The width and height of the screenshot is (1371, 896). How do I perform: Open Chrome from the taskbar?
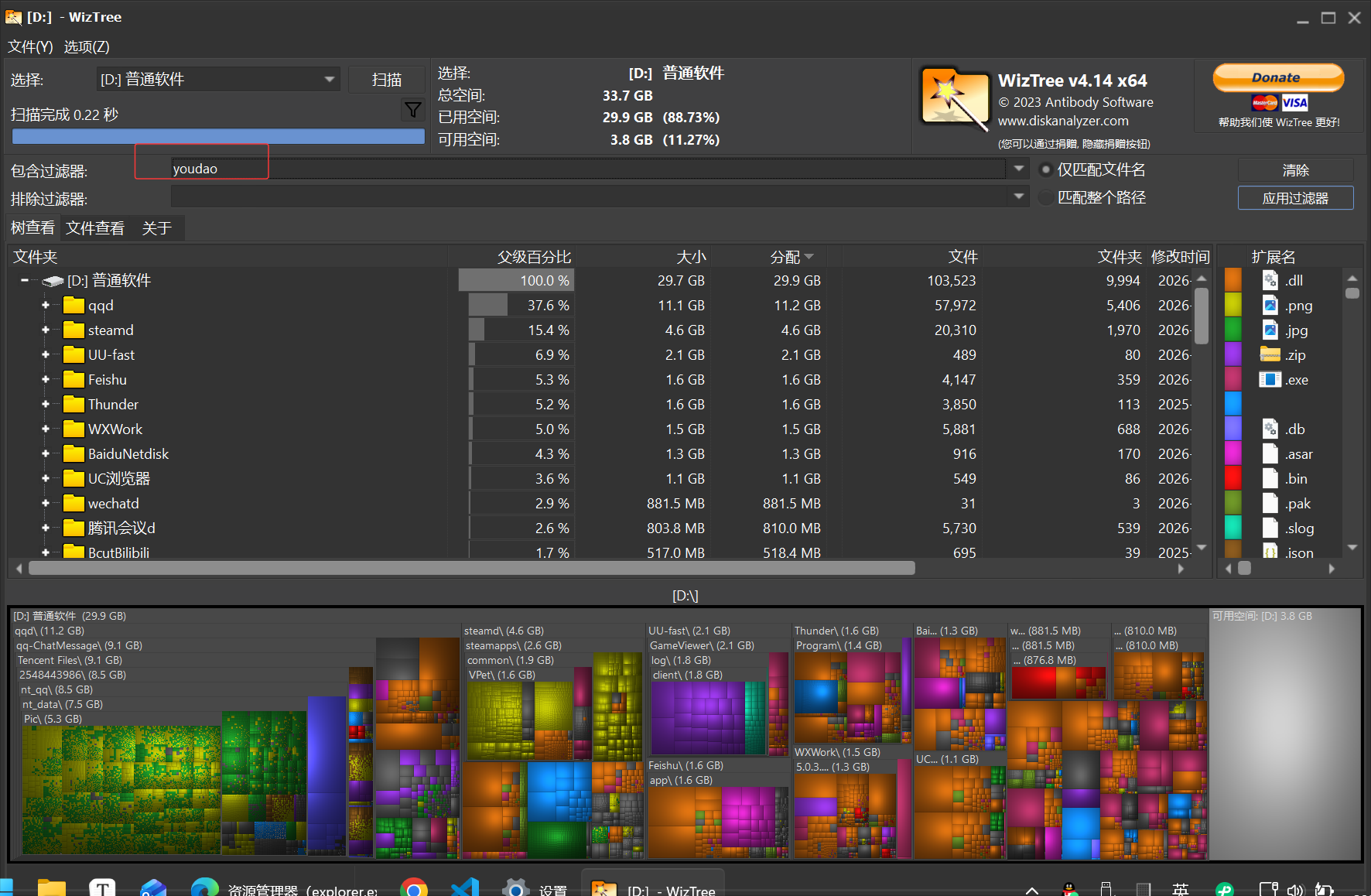pos(414,889)
